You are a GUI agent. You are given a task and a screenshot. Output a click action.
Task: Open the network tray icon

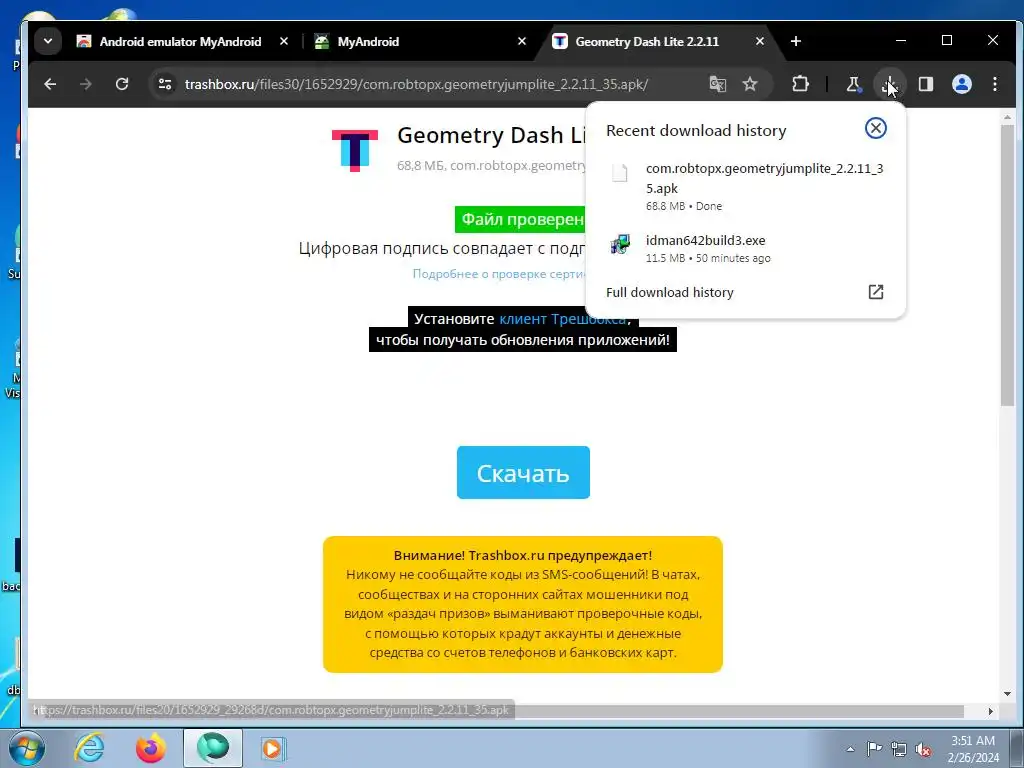899,749
